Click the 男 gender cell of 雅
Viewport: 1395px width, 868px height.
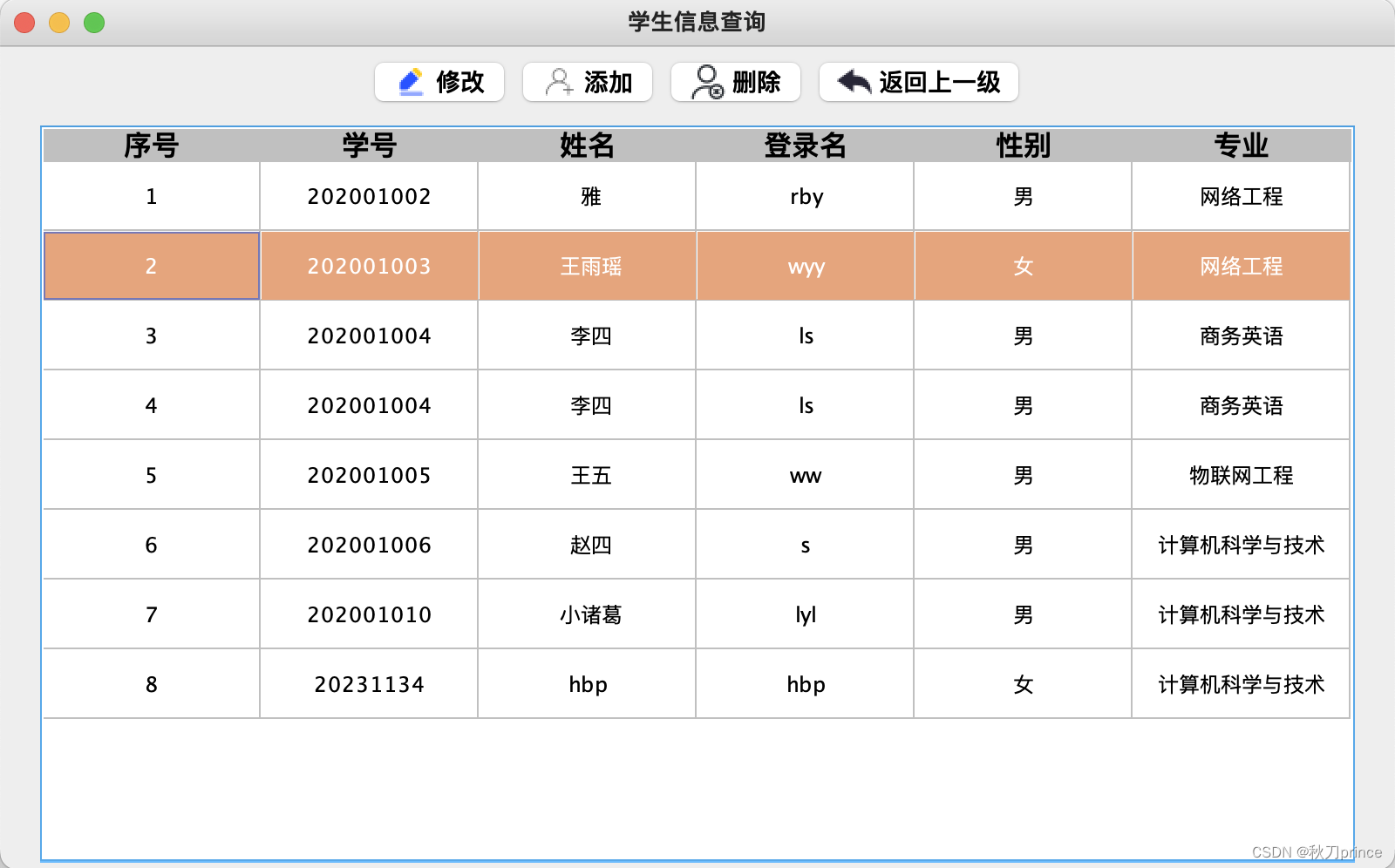pos(1024,196)
